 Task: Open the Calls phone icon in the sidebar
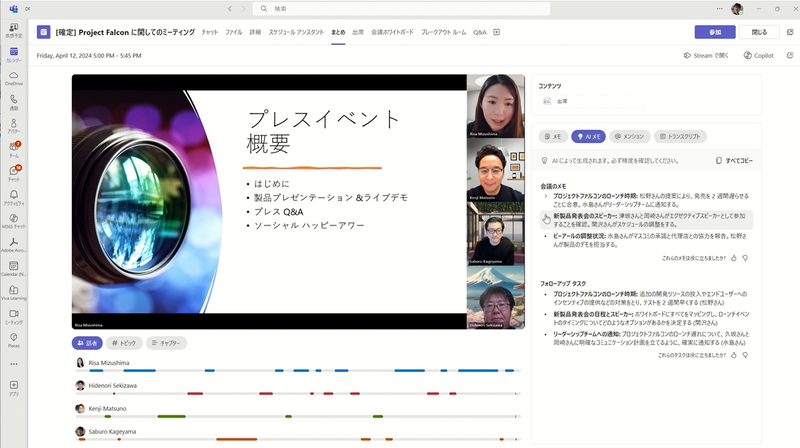(14, 102)
